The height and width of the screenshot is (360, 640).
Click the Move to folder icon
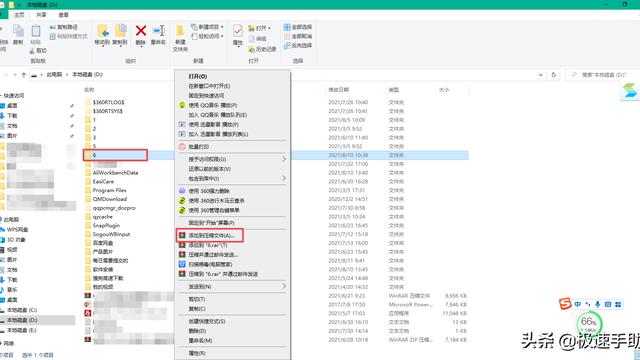tap(102, 31)
